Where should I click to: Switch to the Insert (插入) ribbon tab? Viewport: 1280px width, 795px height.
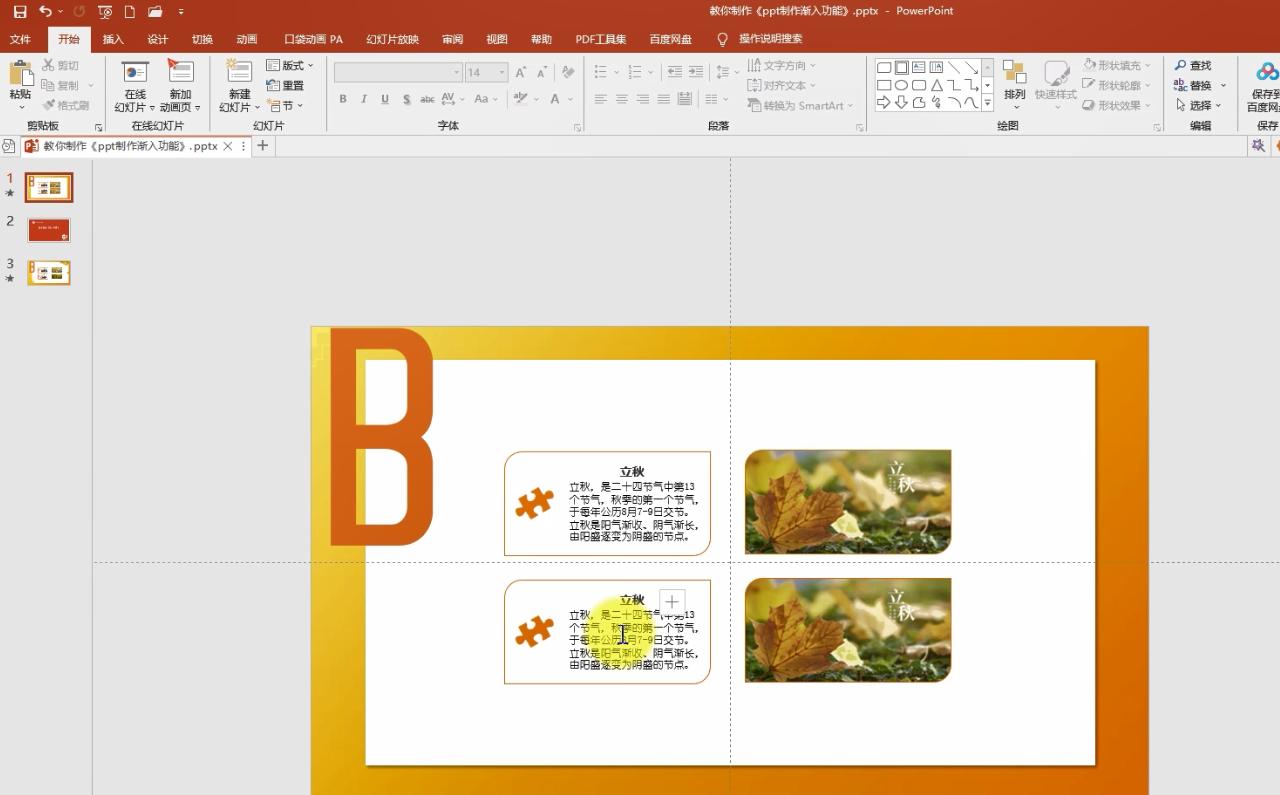112,39
